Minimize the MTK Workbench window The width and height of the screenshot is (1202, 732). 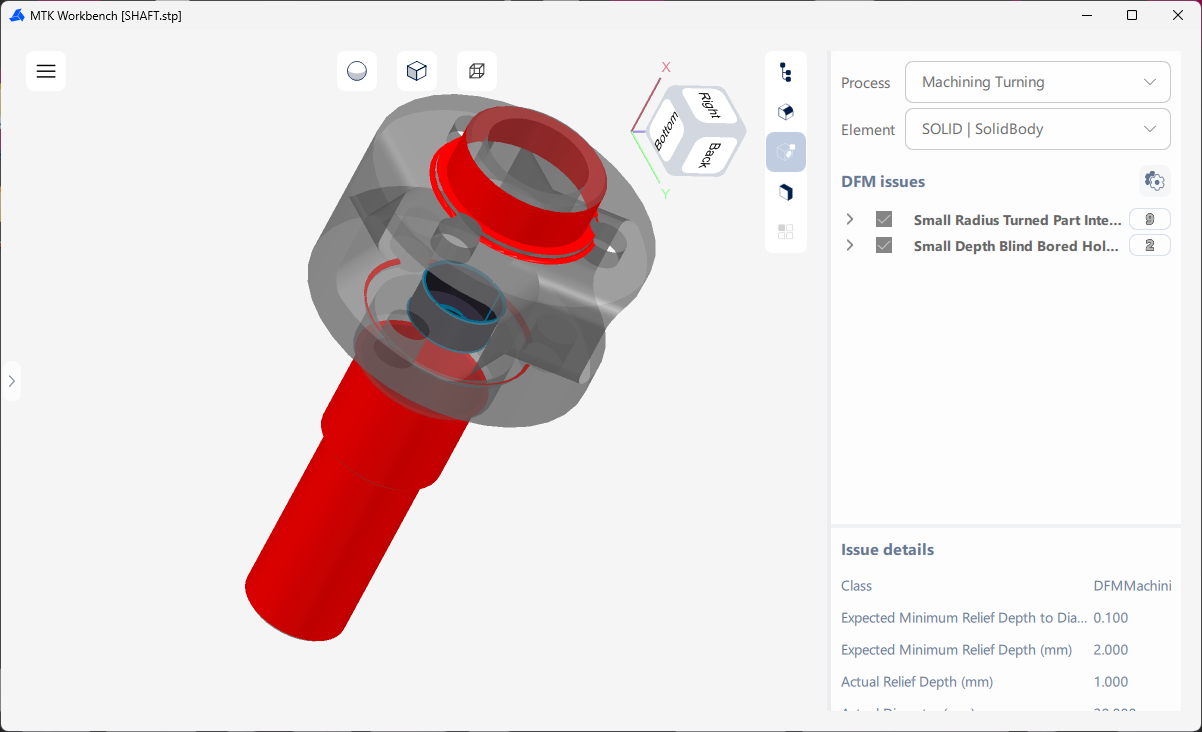tap(1086, 15)
